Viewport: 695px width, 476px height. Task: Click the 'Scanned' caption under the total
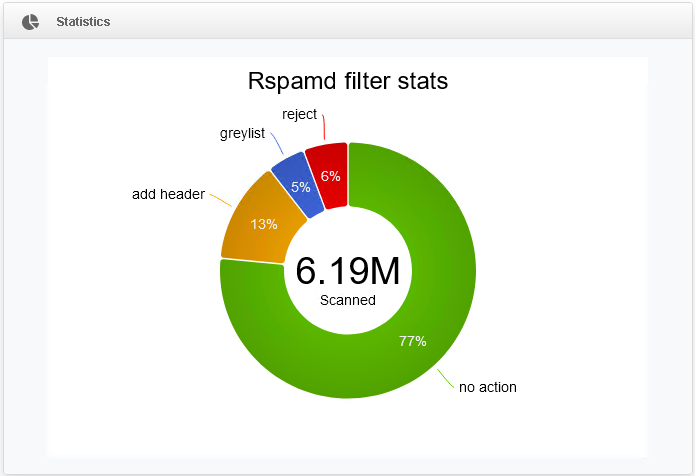347,300
